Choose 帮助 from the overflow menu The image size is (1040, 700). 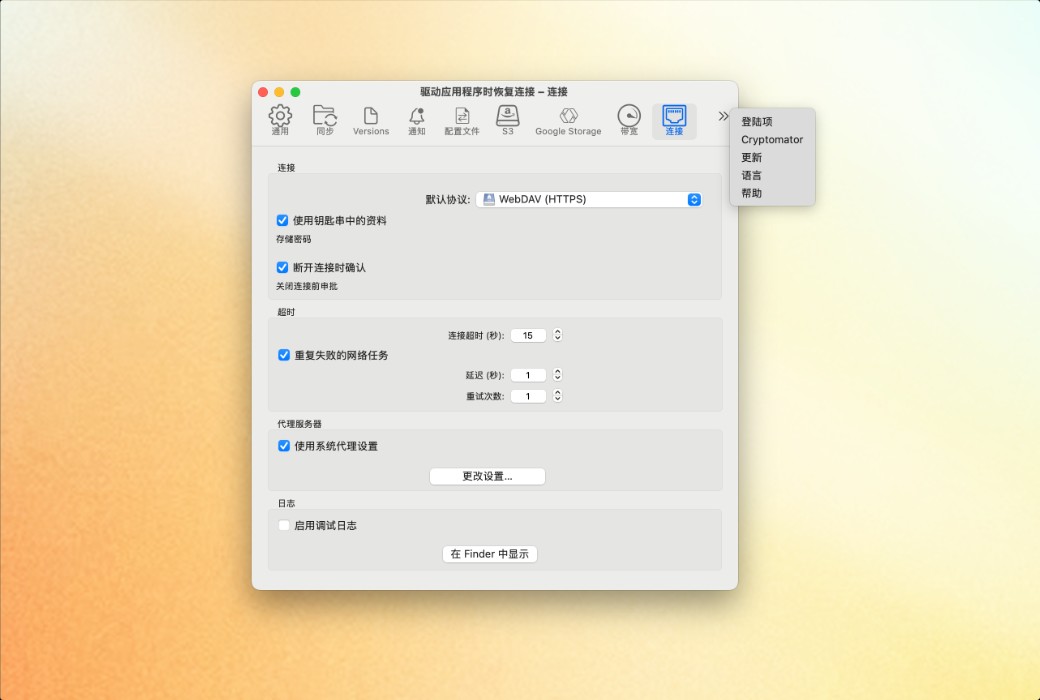[x=751, y=193]
